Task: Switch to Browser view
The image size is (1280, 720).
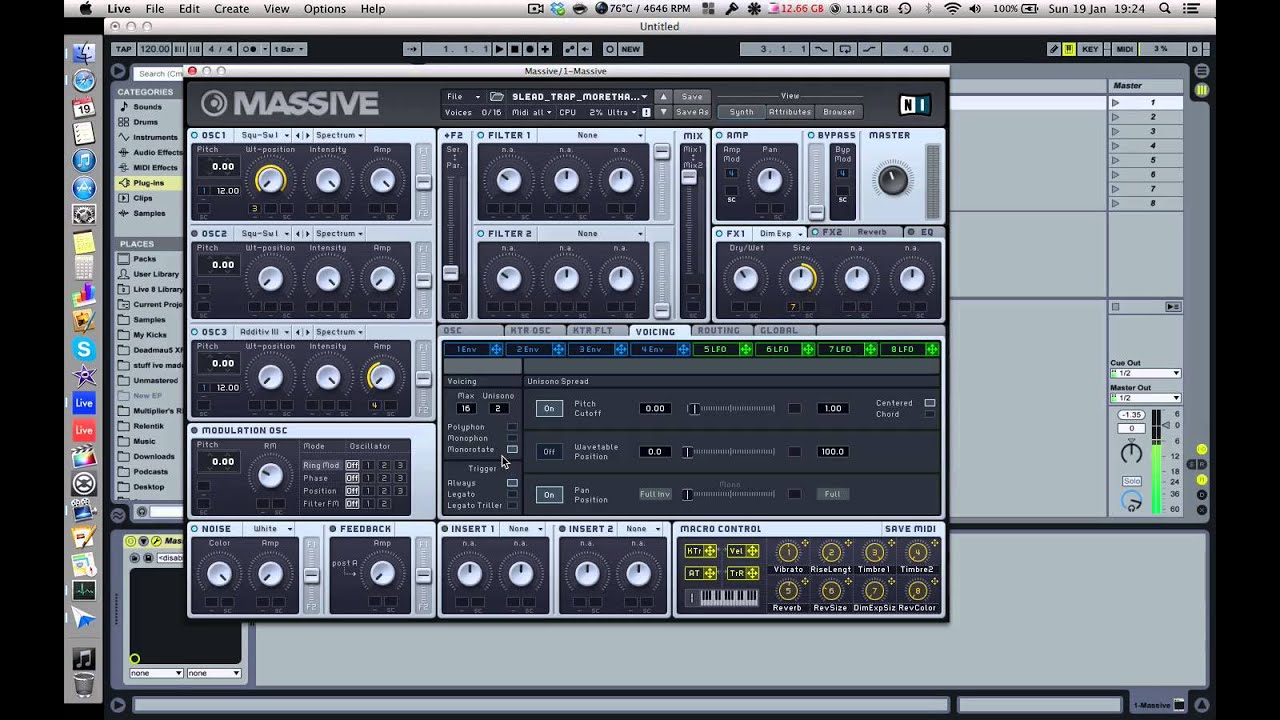Action: pos(839,112)
